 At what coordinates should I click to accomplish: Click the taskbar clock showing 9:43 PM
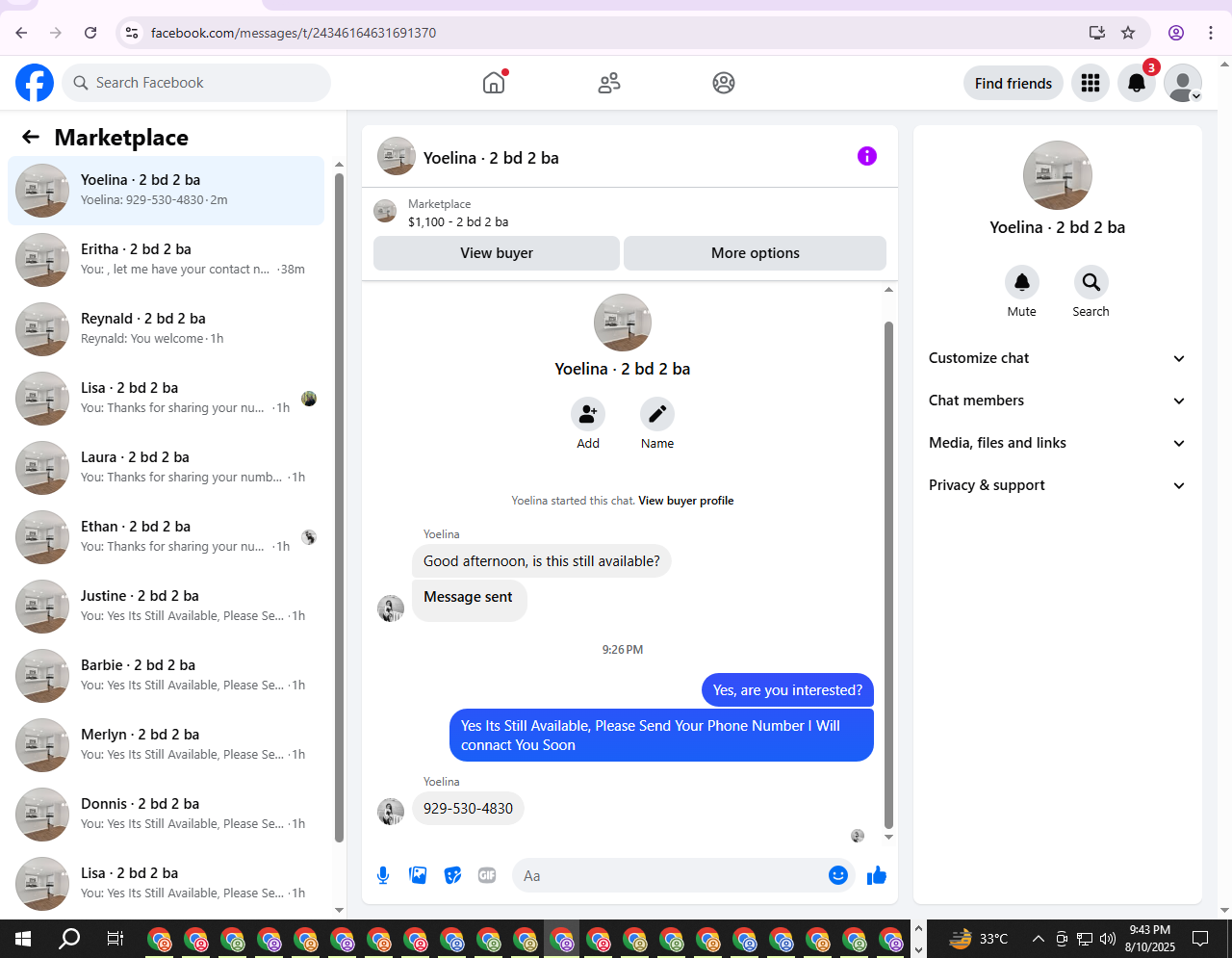(x=1150, y=939)
